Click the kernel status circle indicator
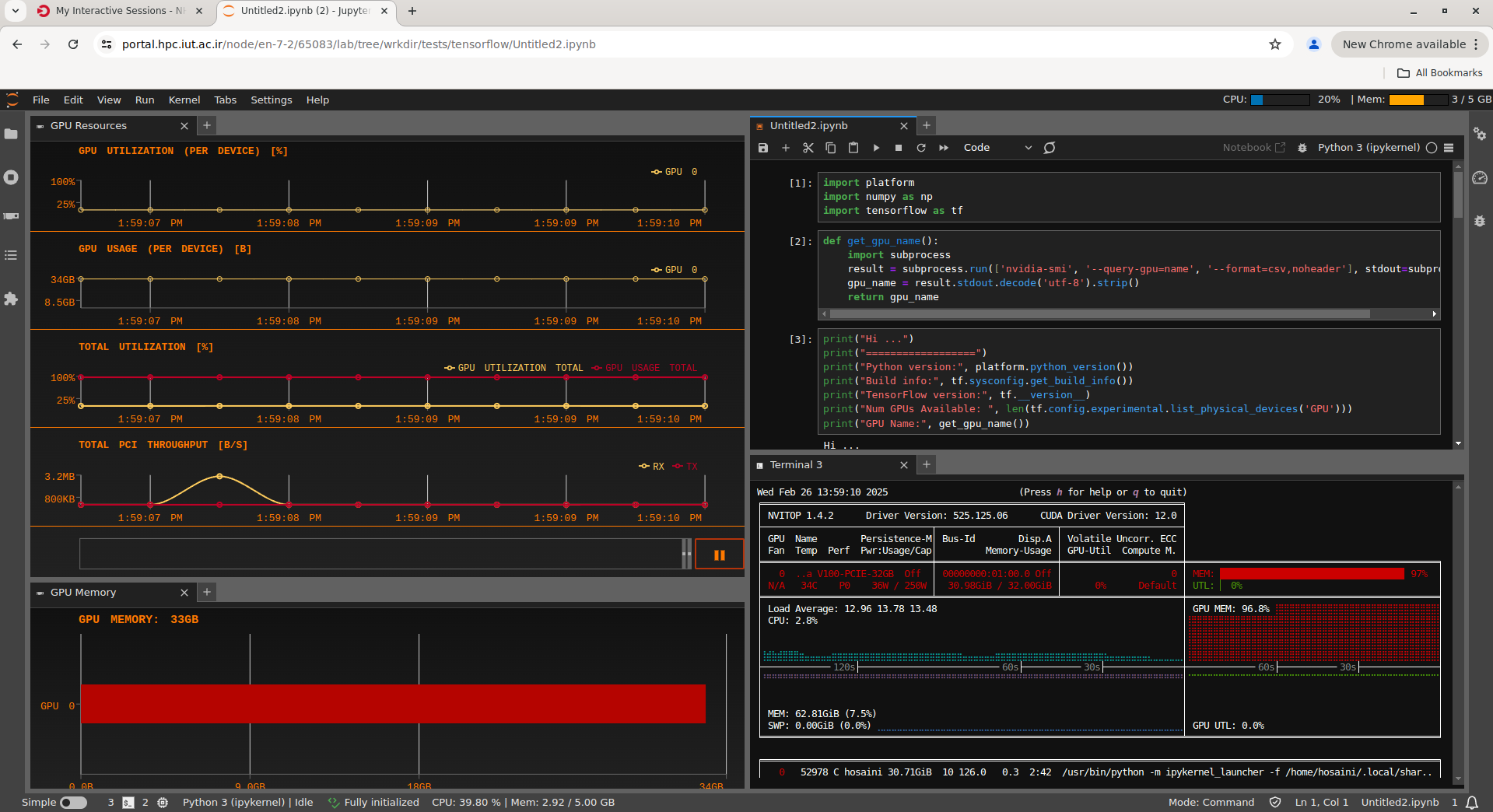 click(x=1432, y=148)
